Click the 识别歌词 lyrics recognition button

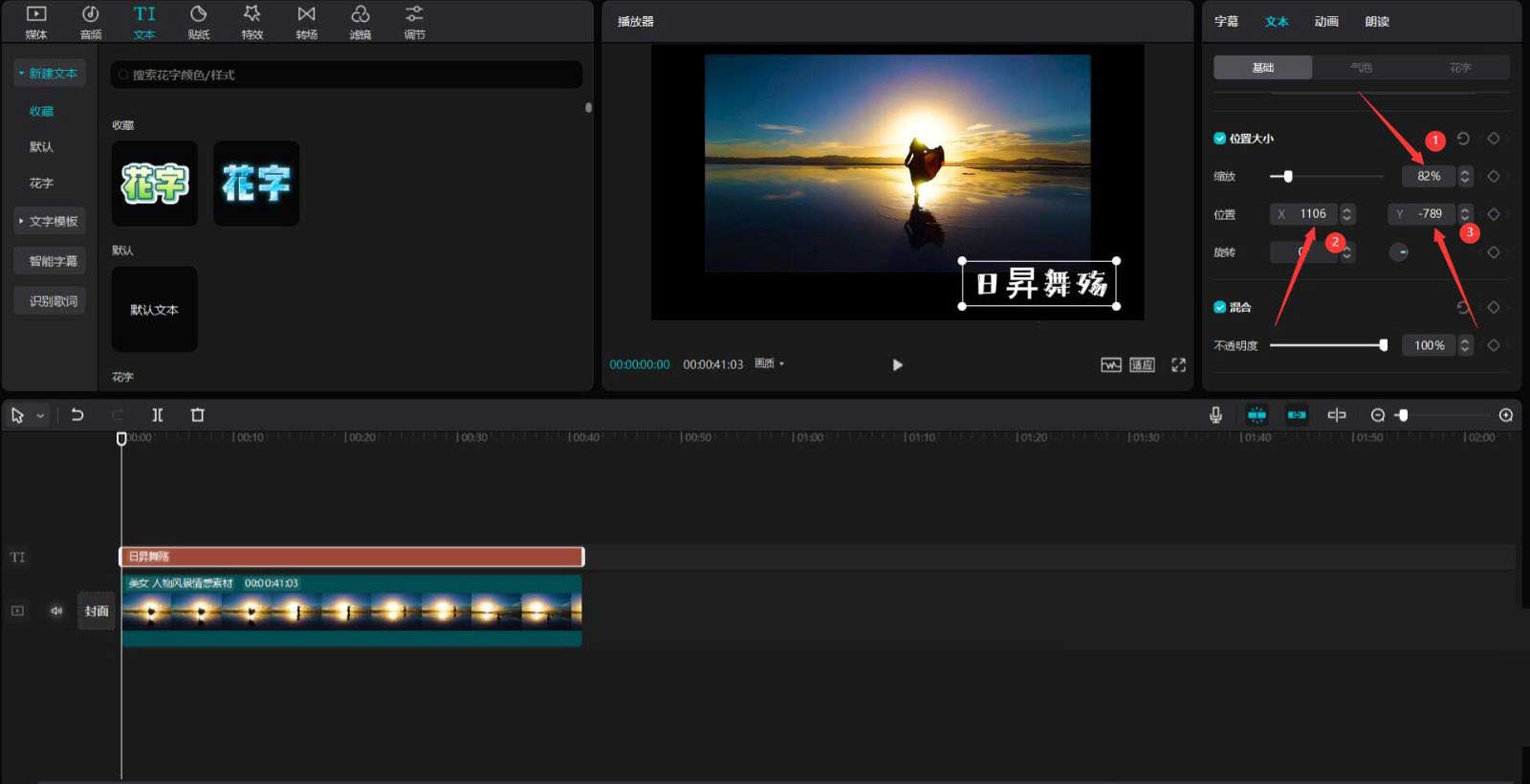(x=52, y=301)
